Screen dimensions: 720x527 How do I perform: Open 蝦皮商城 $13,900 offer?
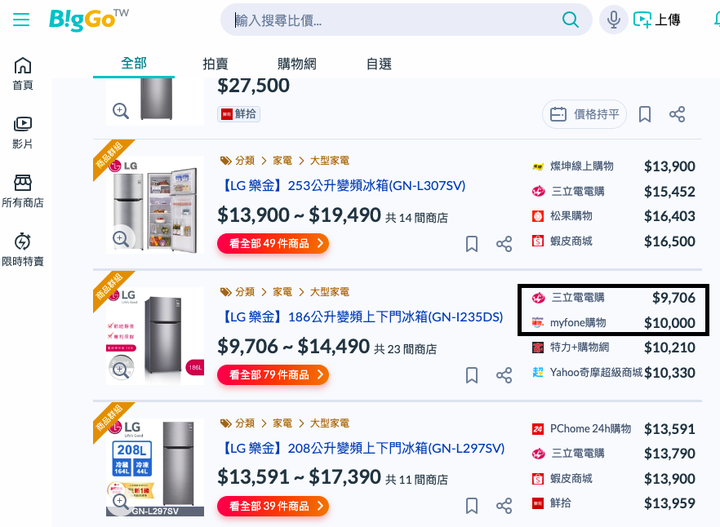(613, 479)
